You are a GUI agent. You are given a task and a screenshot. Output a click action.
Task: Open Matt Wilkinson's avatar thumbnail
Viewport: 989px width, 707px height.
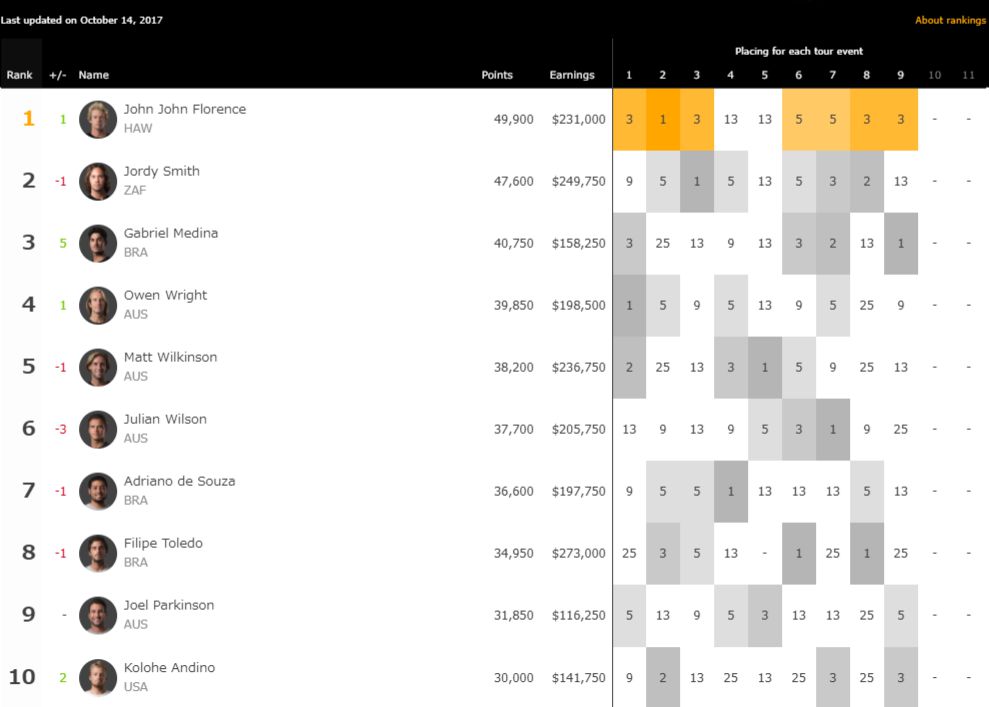pos(98,367)
